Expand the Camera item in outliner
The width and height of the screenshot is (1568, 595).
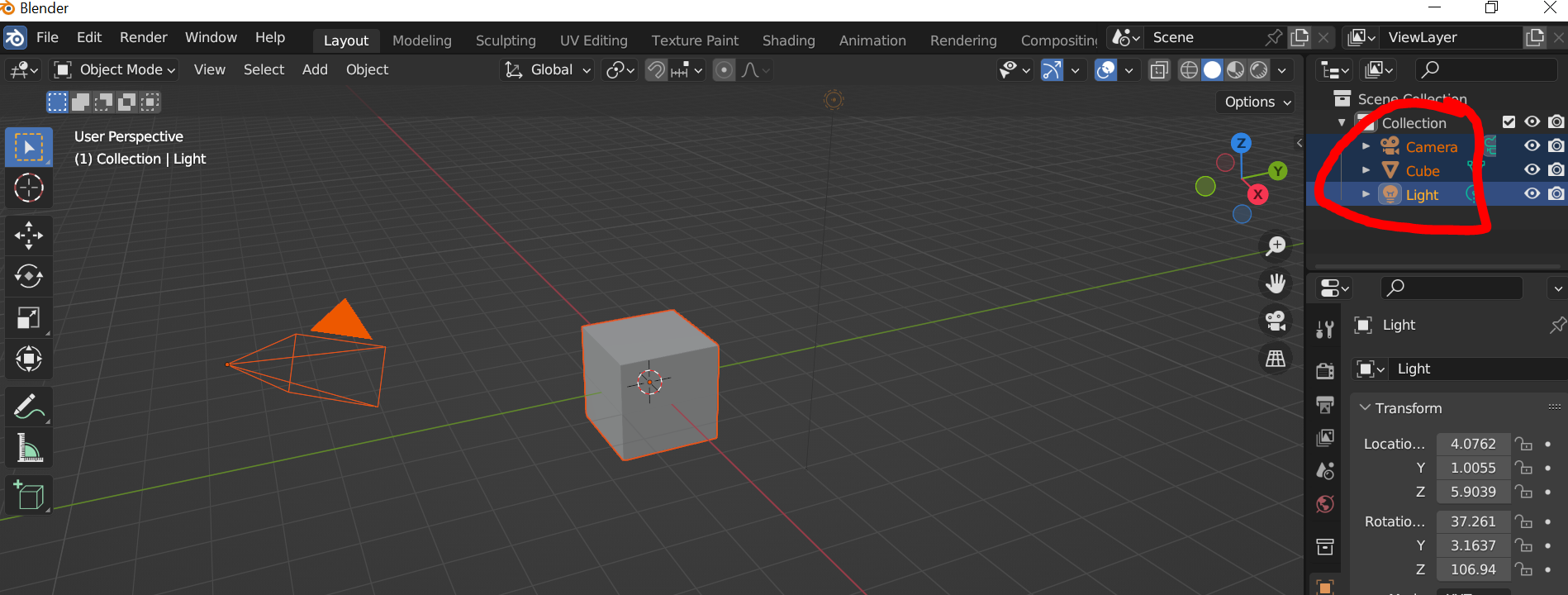tap(1366, 146)
